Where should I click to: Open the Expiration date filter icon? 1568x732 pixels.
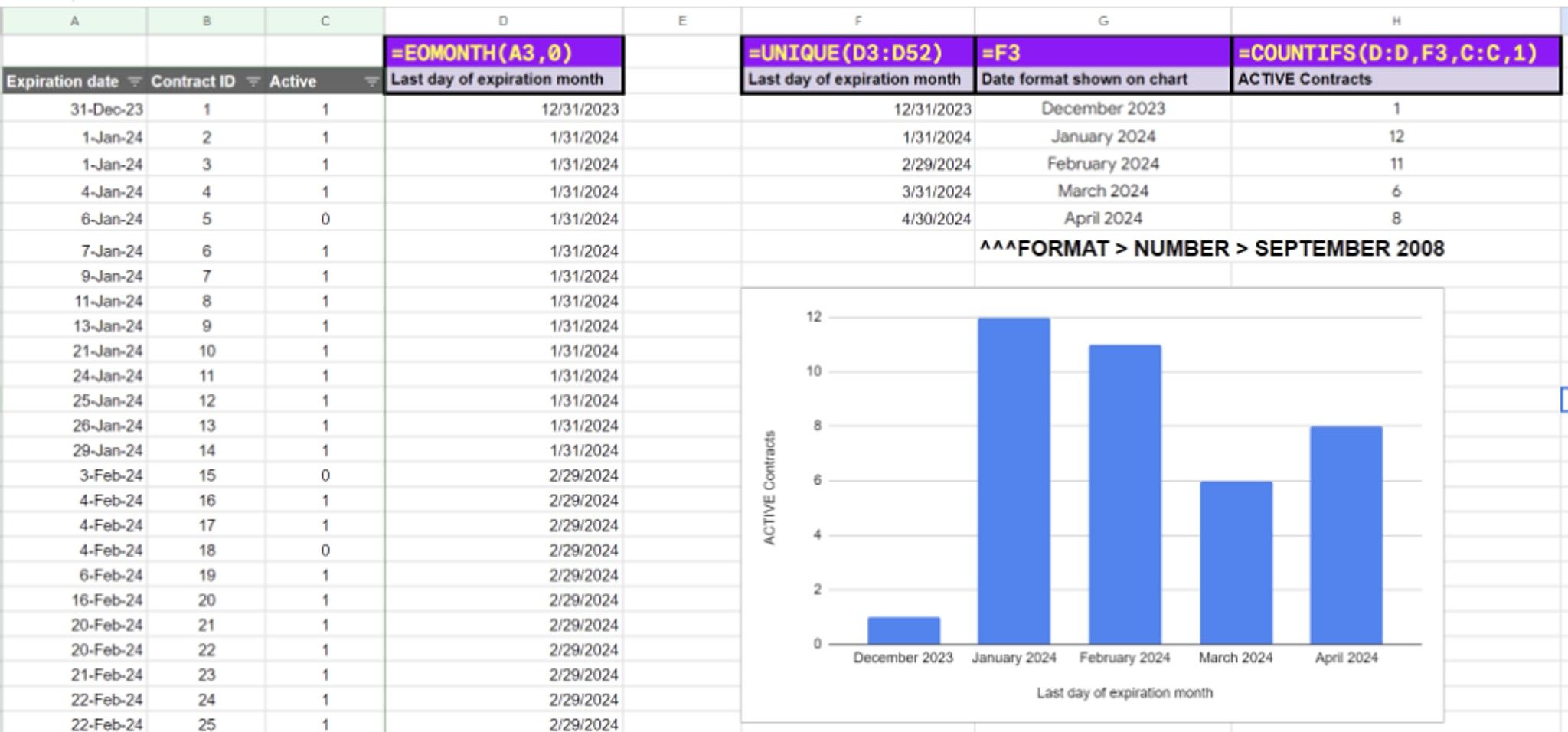pyautogui.click(x=135, y=81)
